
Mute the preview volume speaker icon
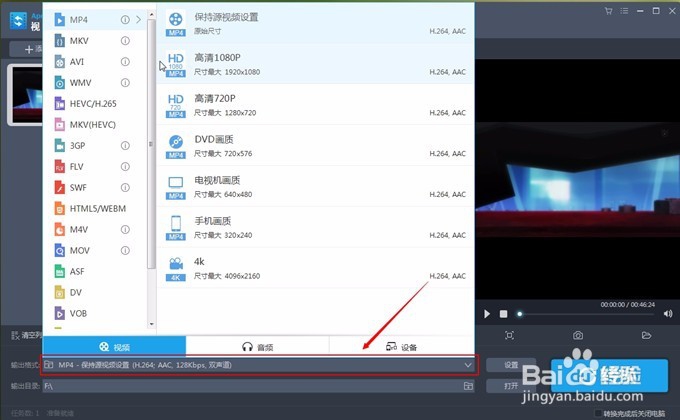[668, 314]
